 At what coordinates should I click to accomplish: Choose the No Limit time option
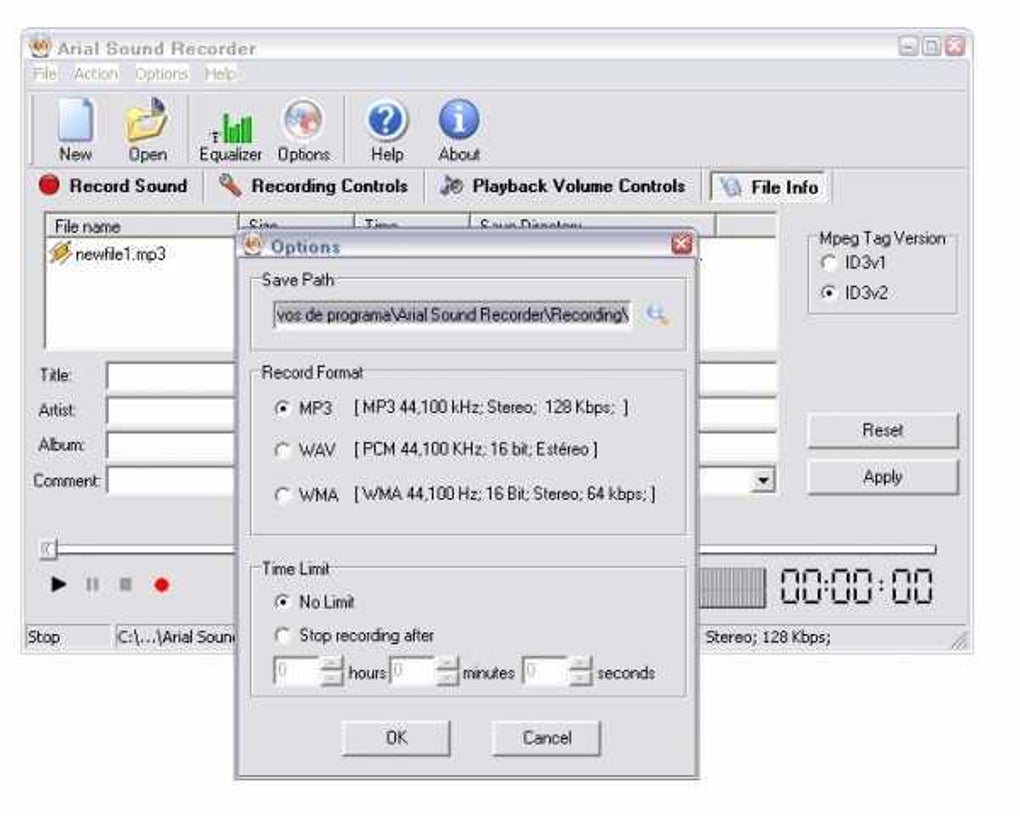point(282,602)
